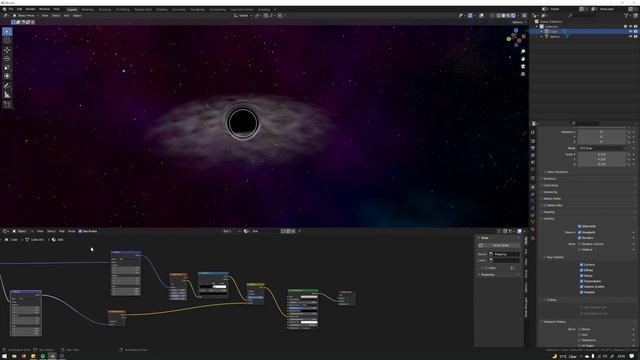Viewport: 640px width, 360px height.
Task: Switch to rendered viewport shading
Action: click(513, 16)
